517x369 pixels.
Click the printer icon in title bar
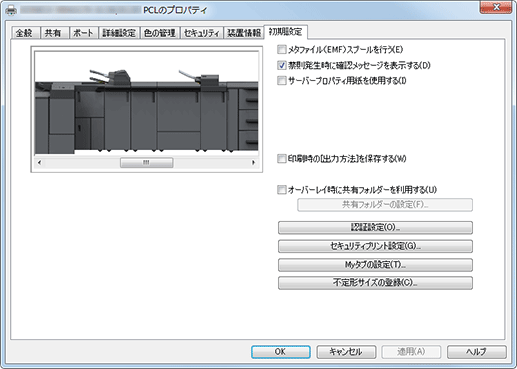pyautogui.click(x=11, y=10)
